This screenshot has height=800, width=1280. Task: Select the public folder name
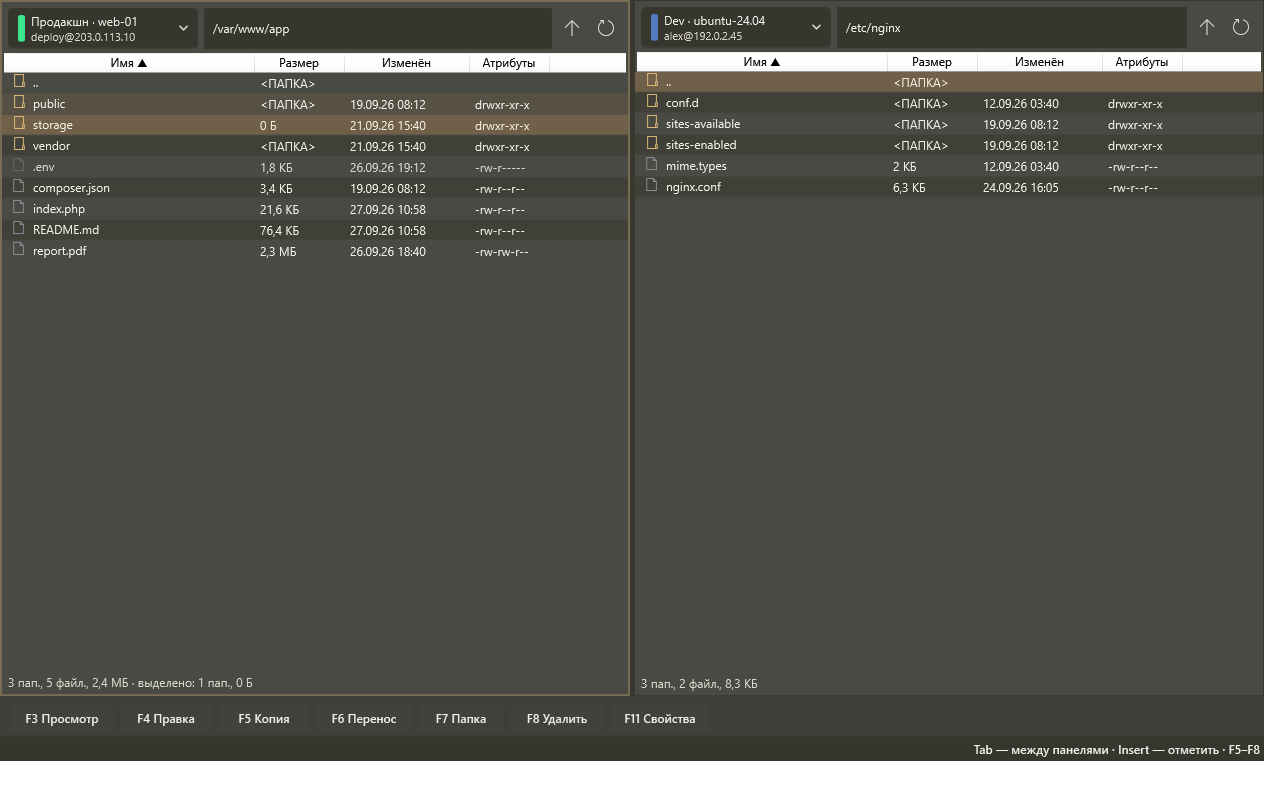tap(49, 104)
